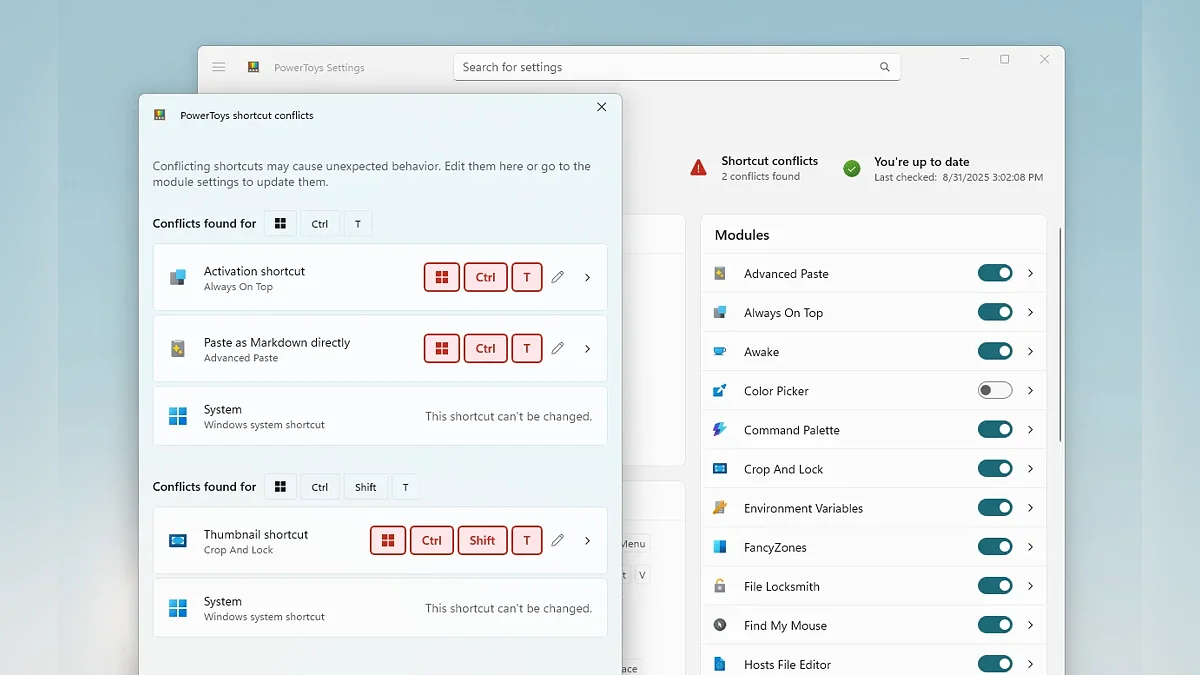Toggle the Find My Mouse switch

pyautogui.click(x=995, y=625)
